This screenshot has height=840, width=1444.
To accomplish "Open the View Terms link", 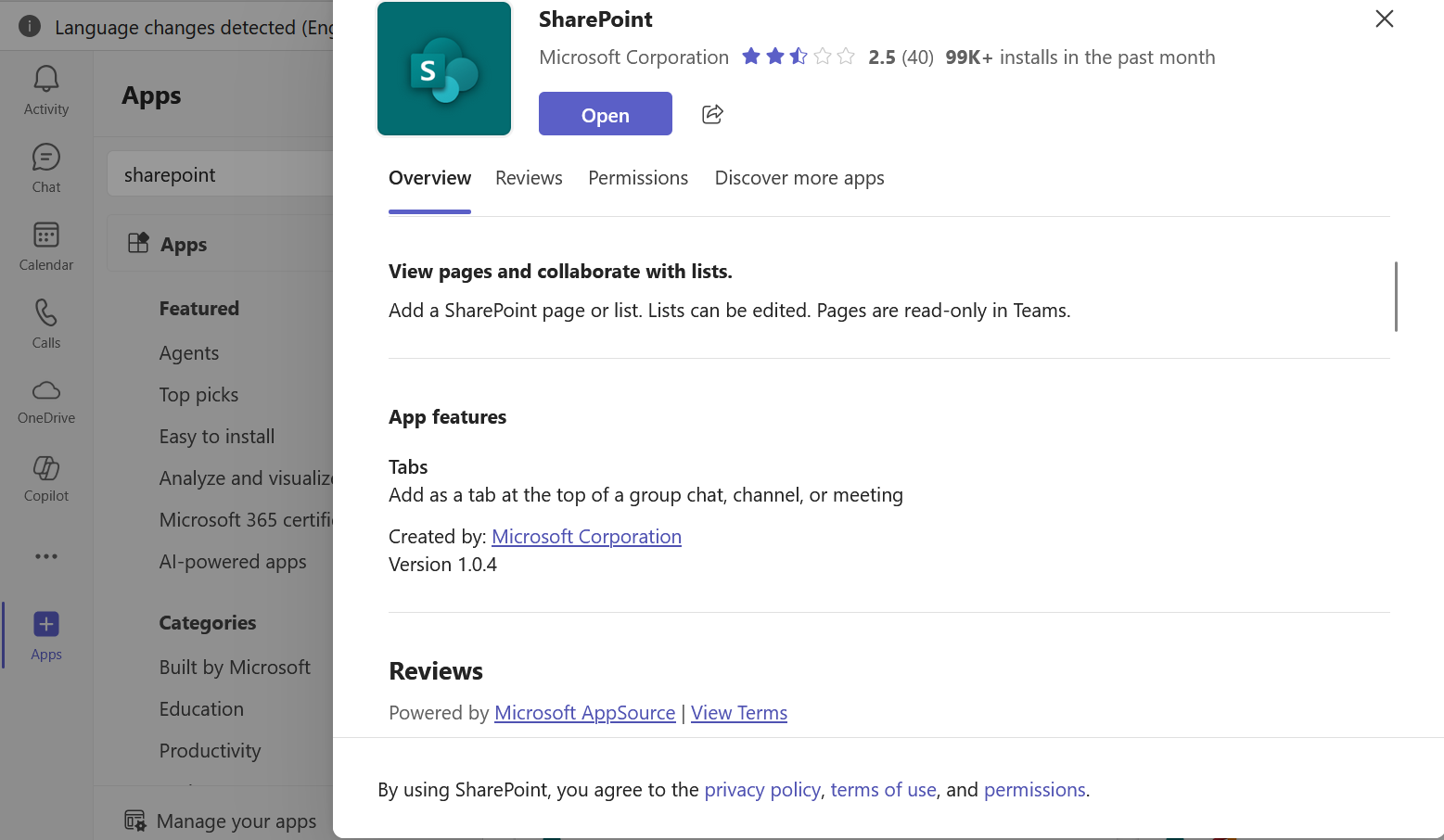I will click(x=739, y=713).
